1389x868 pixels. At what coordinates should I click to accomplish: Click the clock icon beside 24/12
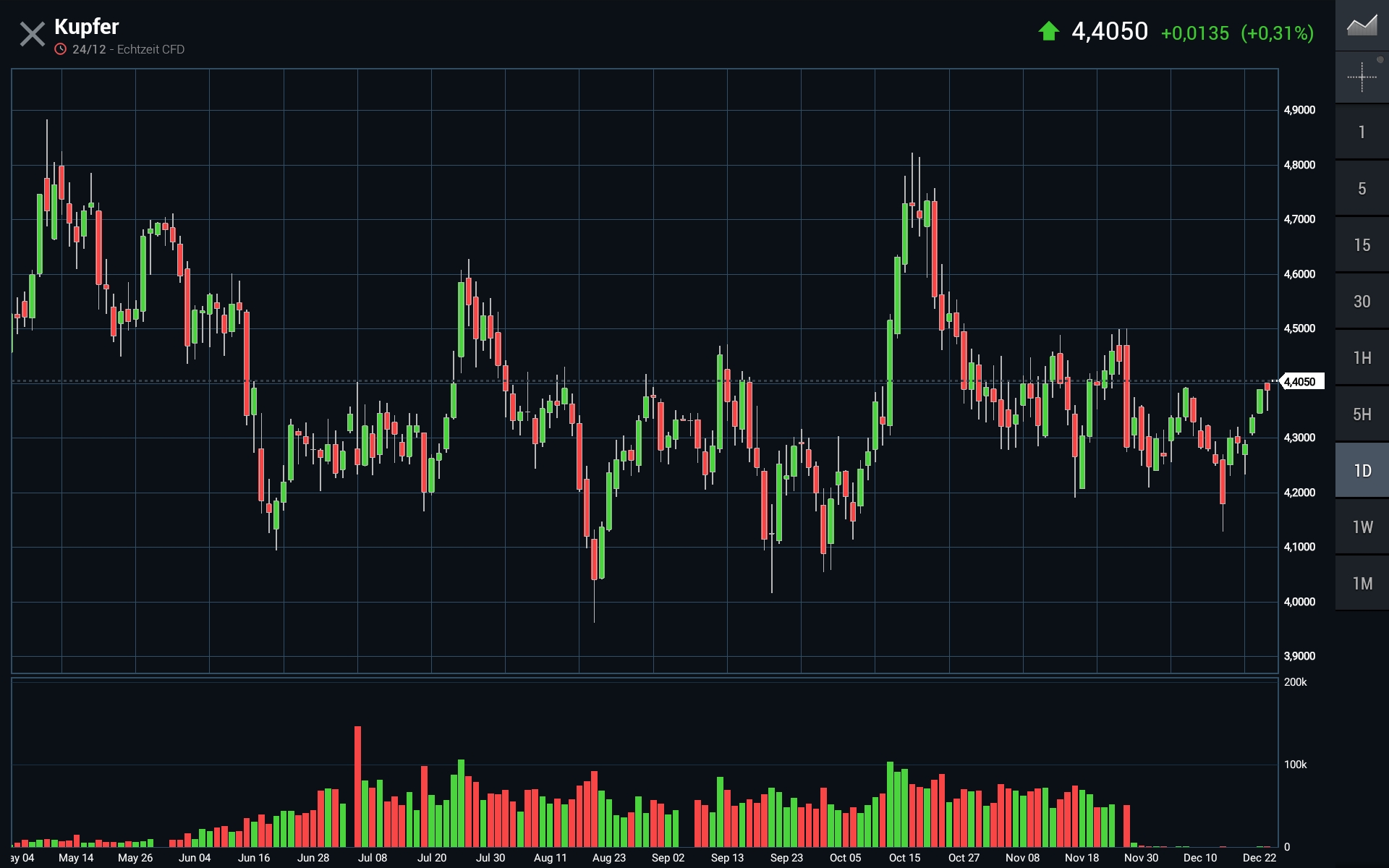coord(61,49)
